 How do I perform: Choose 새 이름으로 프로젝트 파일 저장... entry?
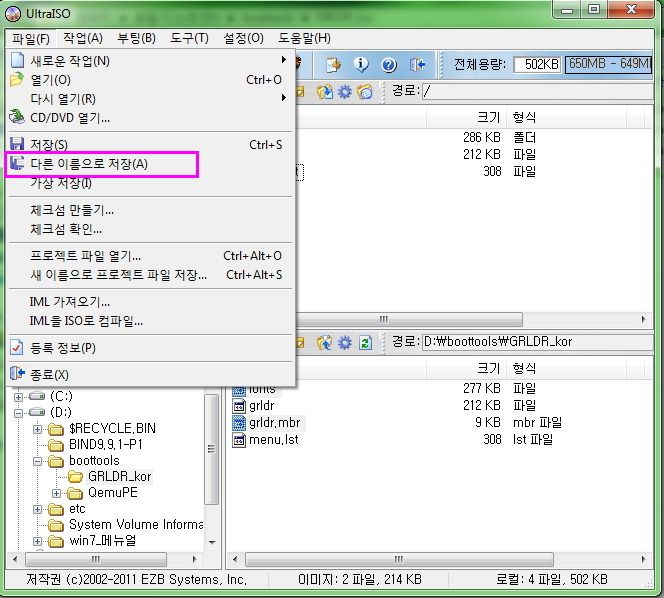(x=151, y=275)
